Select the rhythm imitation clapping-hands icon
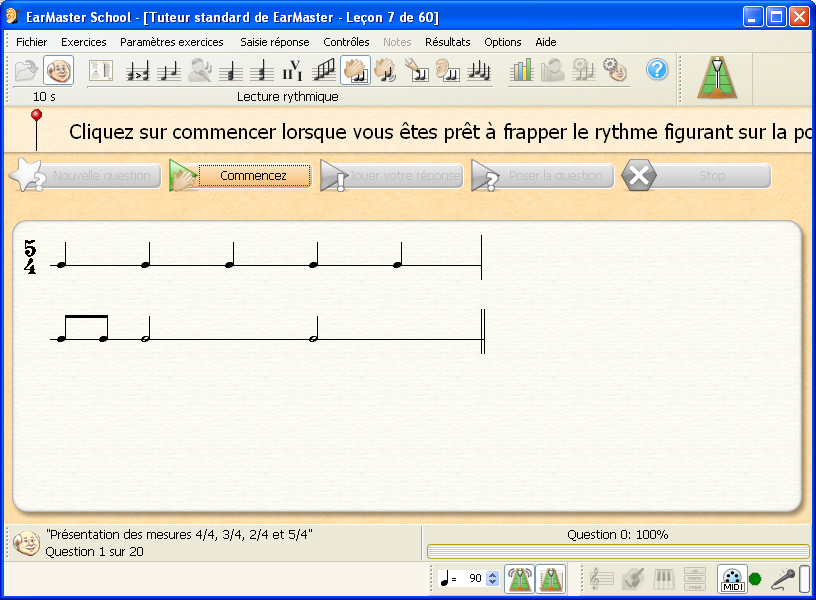 tap(386, 71)
